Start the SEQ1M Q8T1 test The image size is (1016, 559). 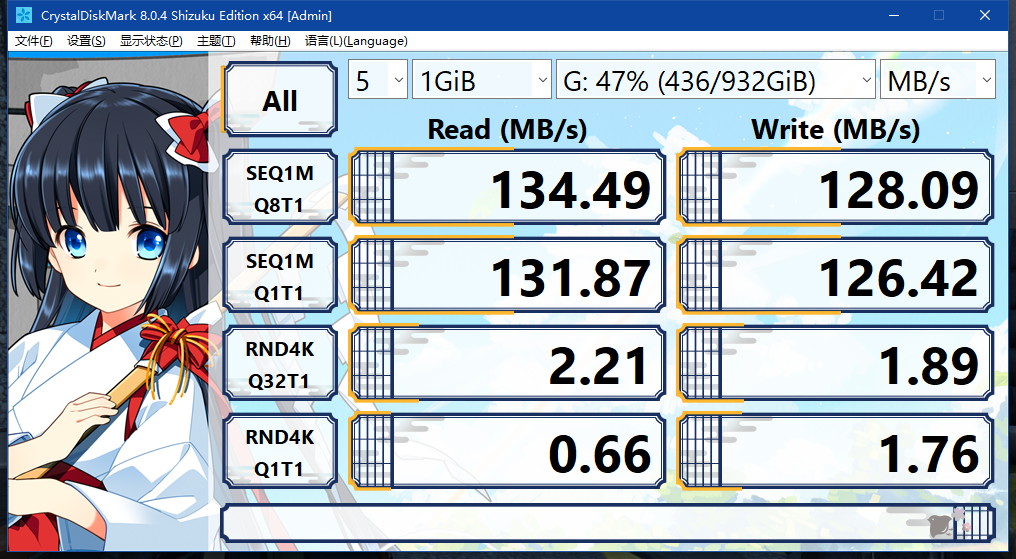point(280,188)
